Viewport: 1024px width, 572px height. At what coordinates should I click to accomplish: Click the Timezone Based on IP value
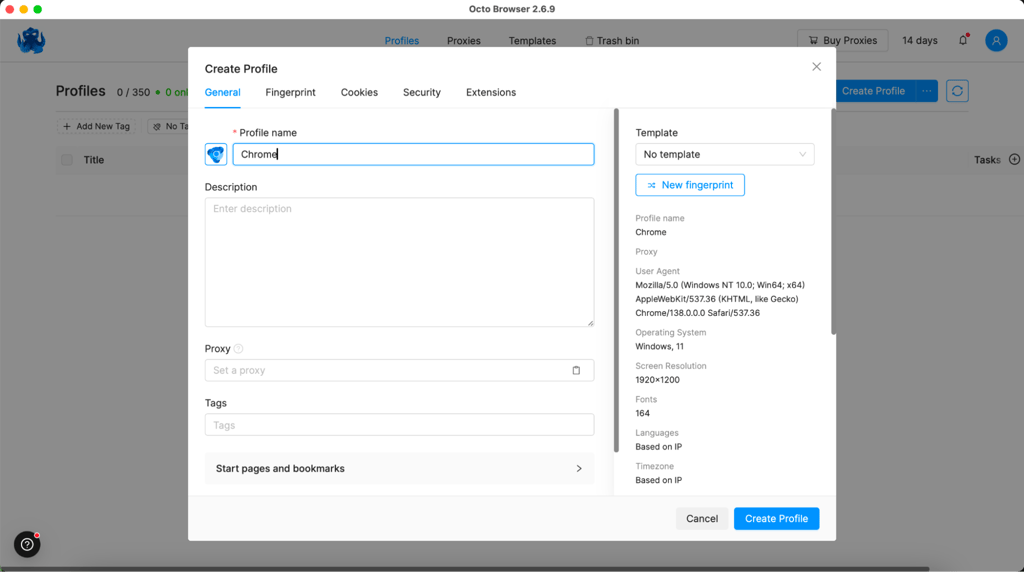point(658,480)
